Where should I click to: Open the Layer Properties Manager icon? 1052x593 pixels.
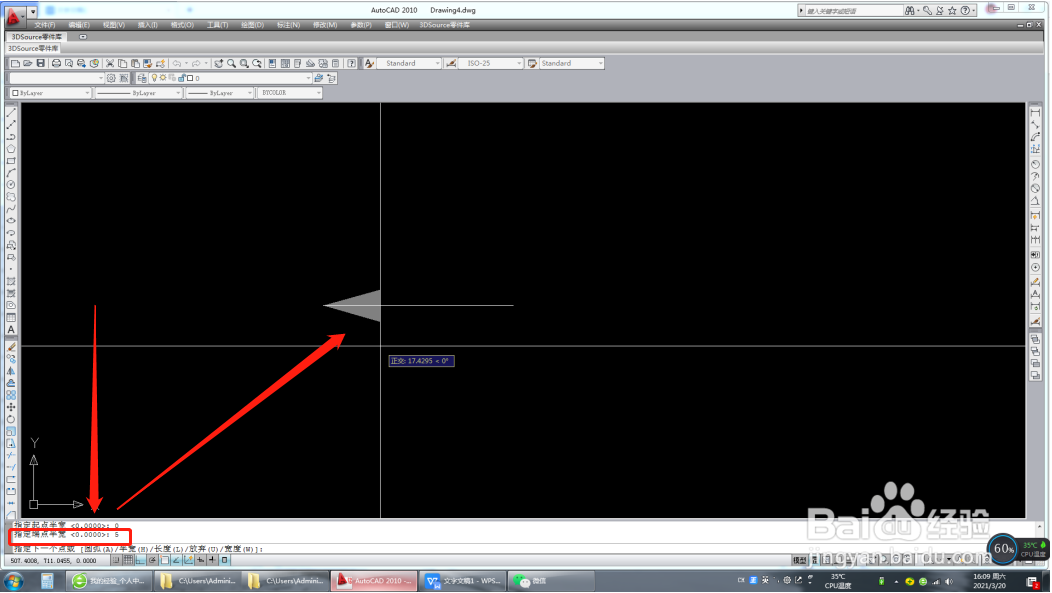pos(142,78)
